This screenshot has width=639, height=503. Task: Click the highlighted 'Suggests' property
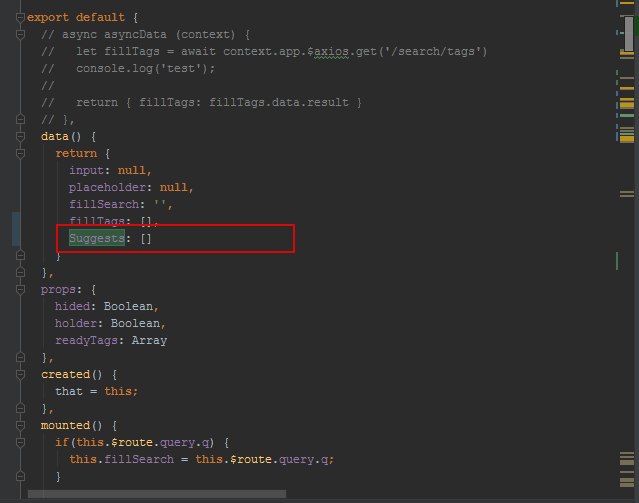[97, 238]
